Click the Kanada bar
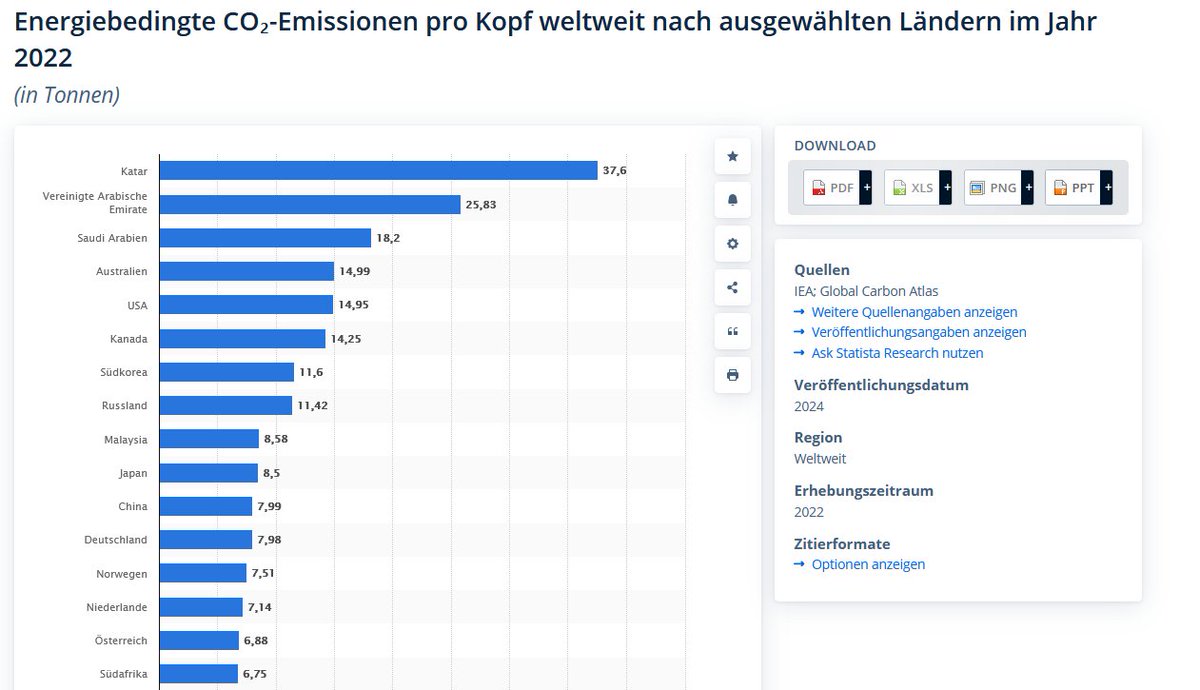 [x=242, y=338]
